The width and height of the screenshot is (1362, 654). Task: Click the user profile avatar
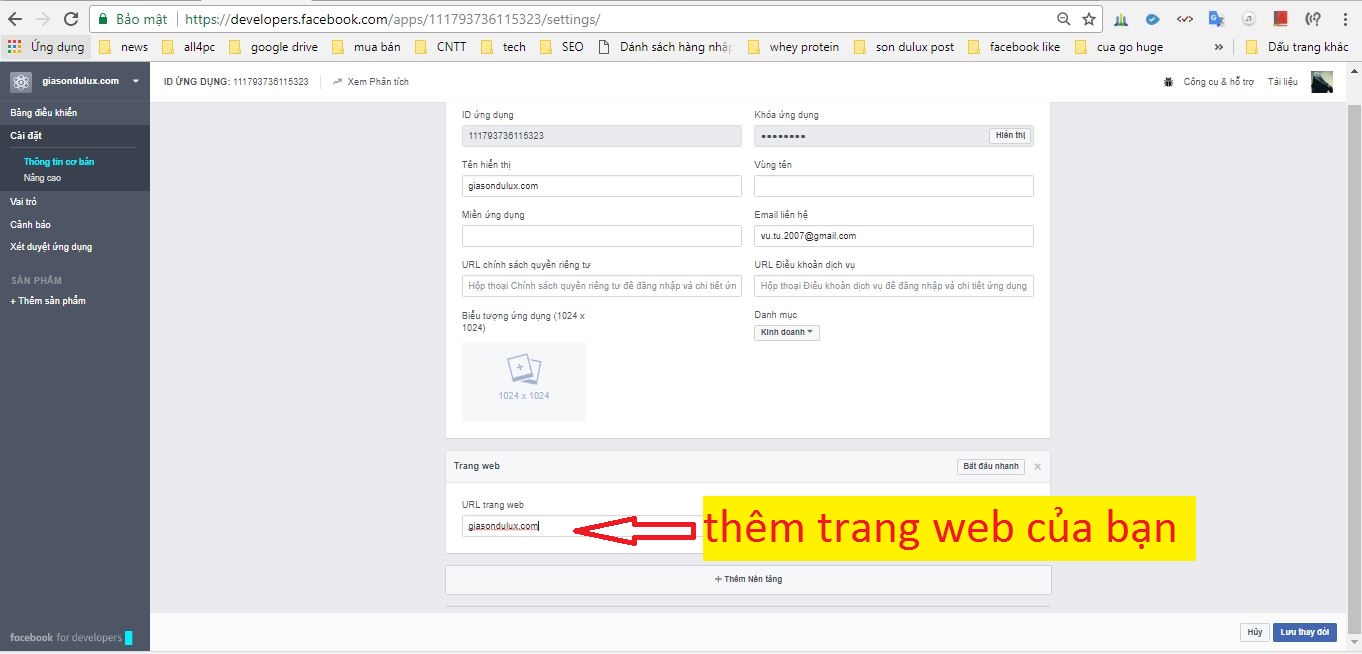(x=1322, y=82)
